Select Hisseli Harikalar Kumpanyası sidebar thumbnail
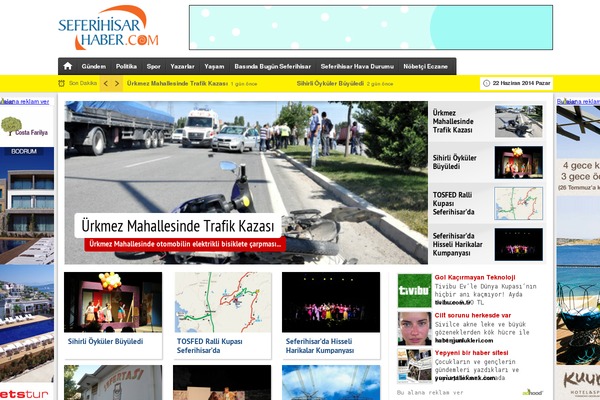Screen dimensions: 600x400 (x=518, y=244)
